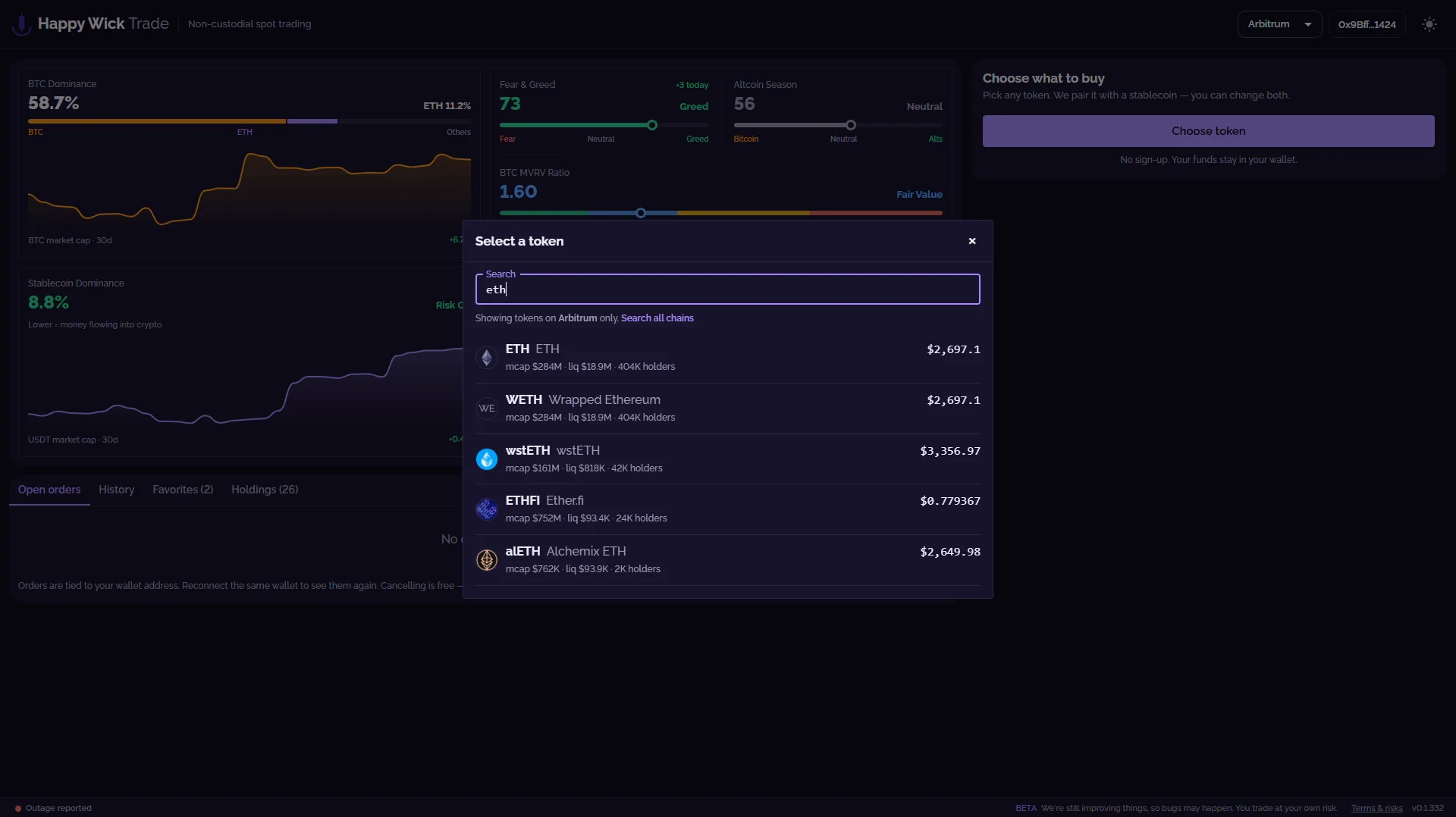1456x817 pixels.
Task: Select the Wrapped Ethereum token row
Action: pos(728,409)
